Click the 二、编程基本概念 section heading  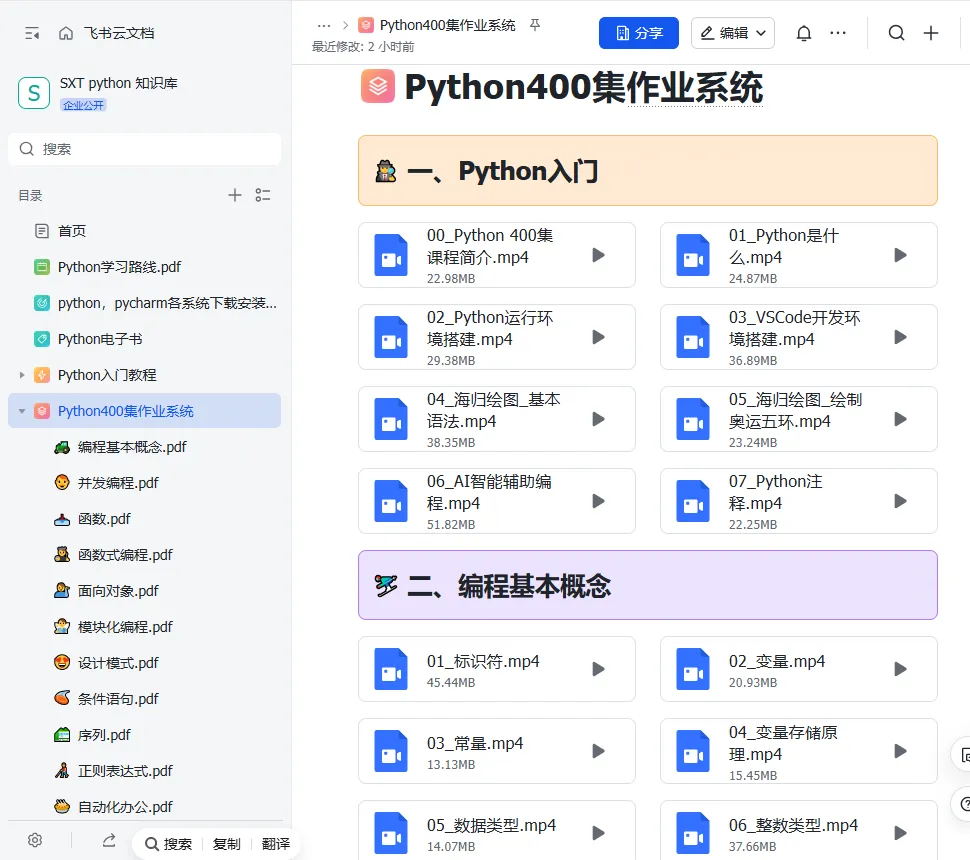coord(509,586)
